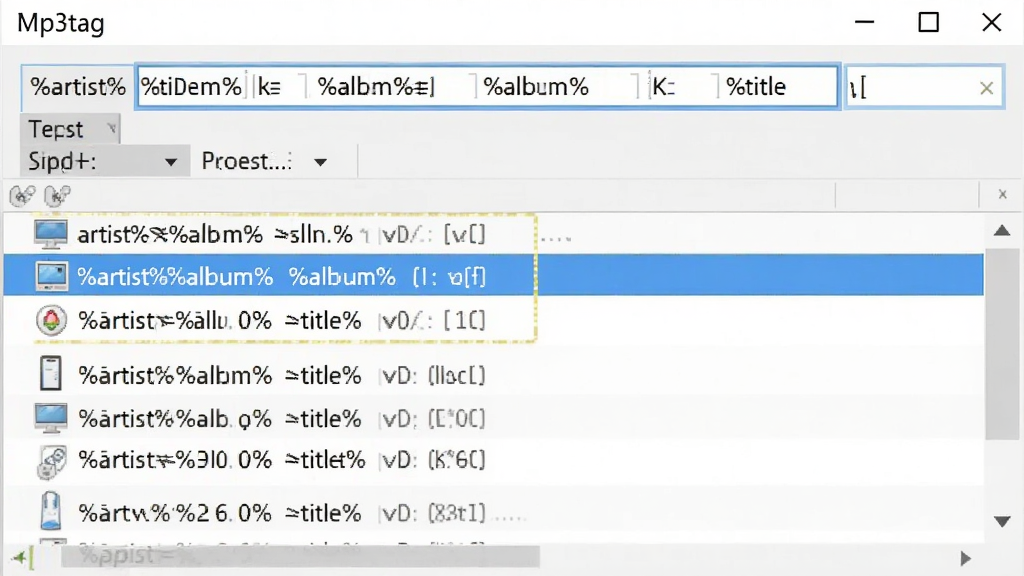Select the row ending in '[10]'
This screenshot has height=576, width=1024.
tap(493, 321)
